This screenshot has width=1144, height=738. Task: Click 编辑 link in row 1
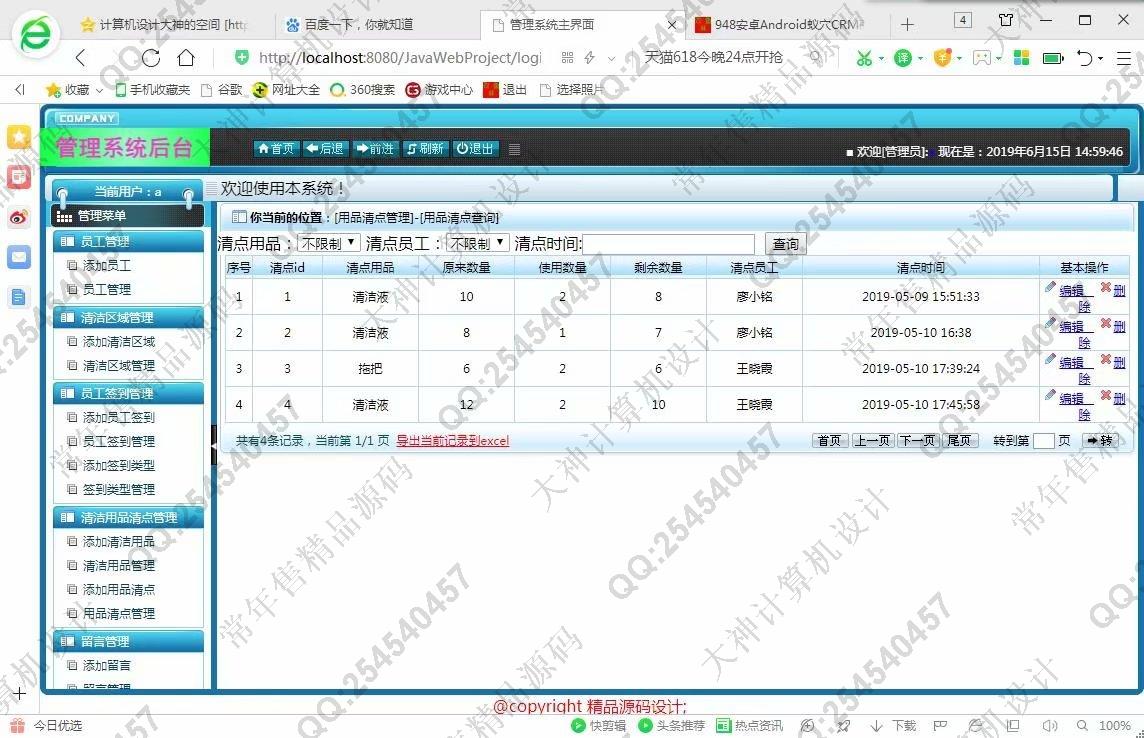click(x=1072, y=290)
